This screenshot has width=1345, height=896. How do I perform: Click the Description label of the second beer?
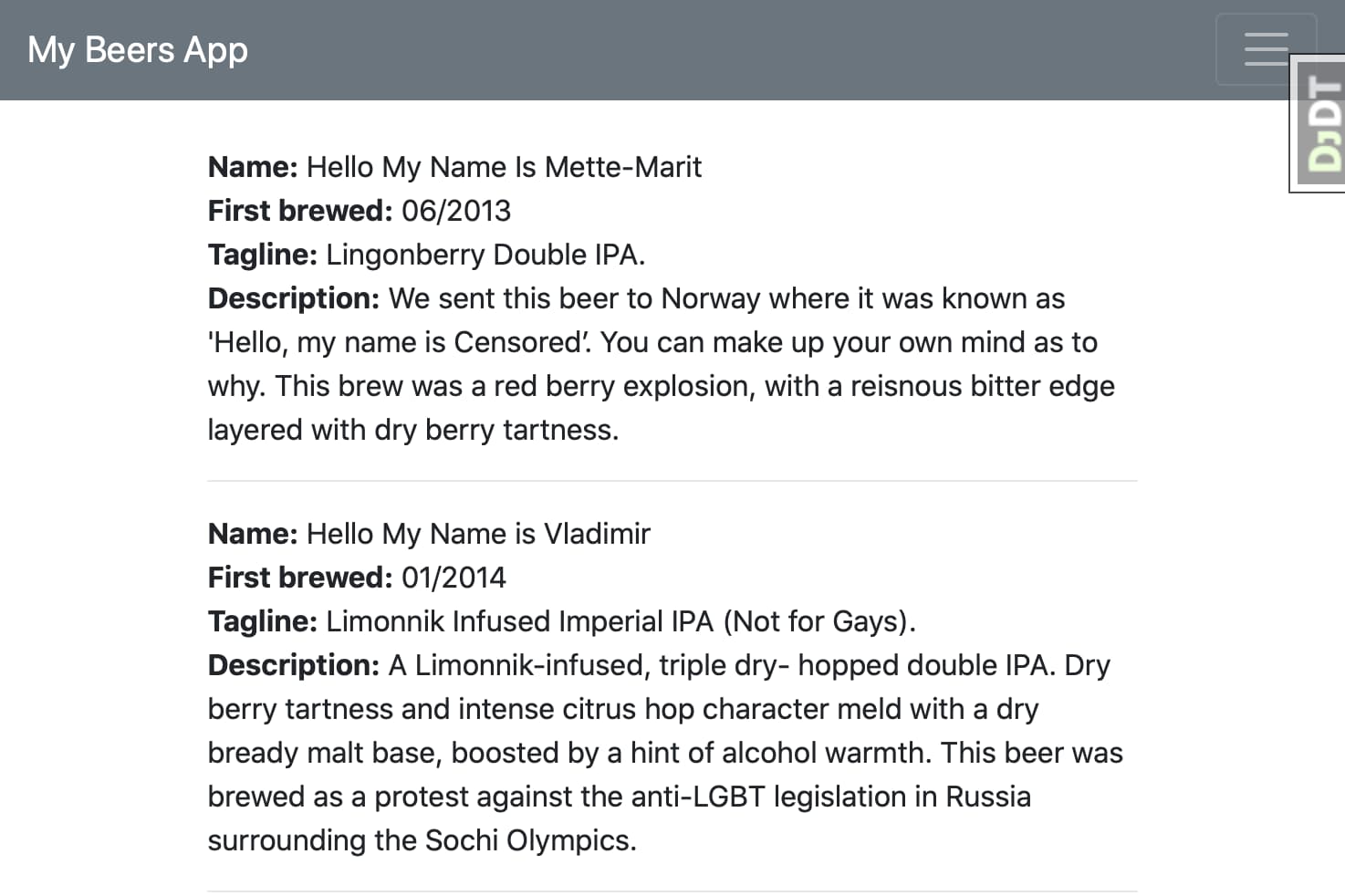pyautogui.click(x=292, y=665)
